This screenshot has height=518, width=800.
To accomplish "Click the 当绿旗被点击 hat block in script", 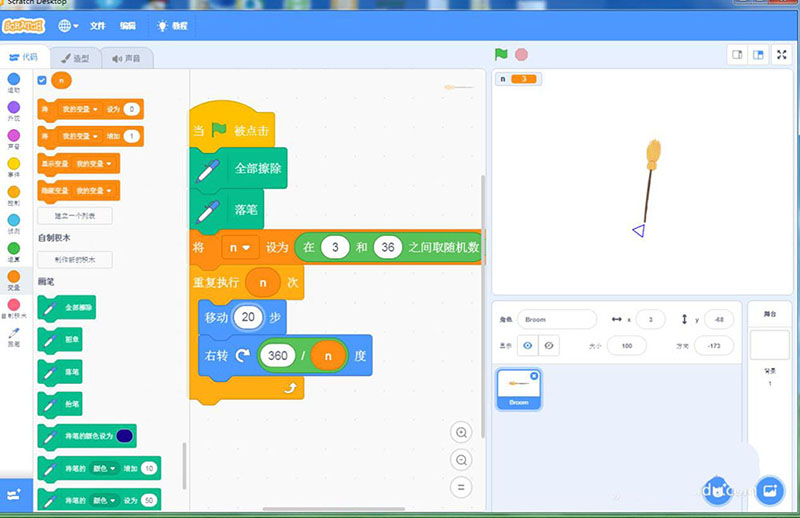I will click(x=232, y=128).
